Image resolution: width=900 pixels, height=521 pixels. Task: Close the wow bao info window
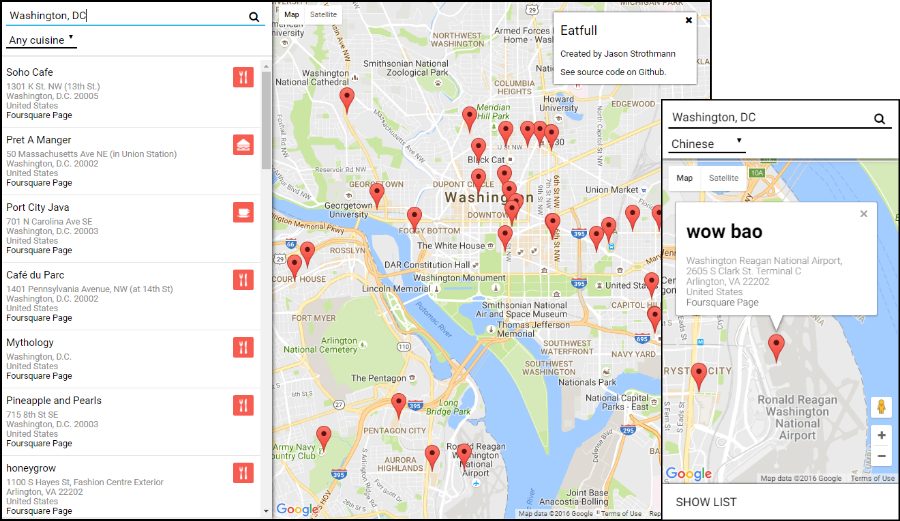[864, 213]
